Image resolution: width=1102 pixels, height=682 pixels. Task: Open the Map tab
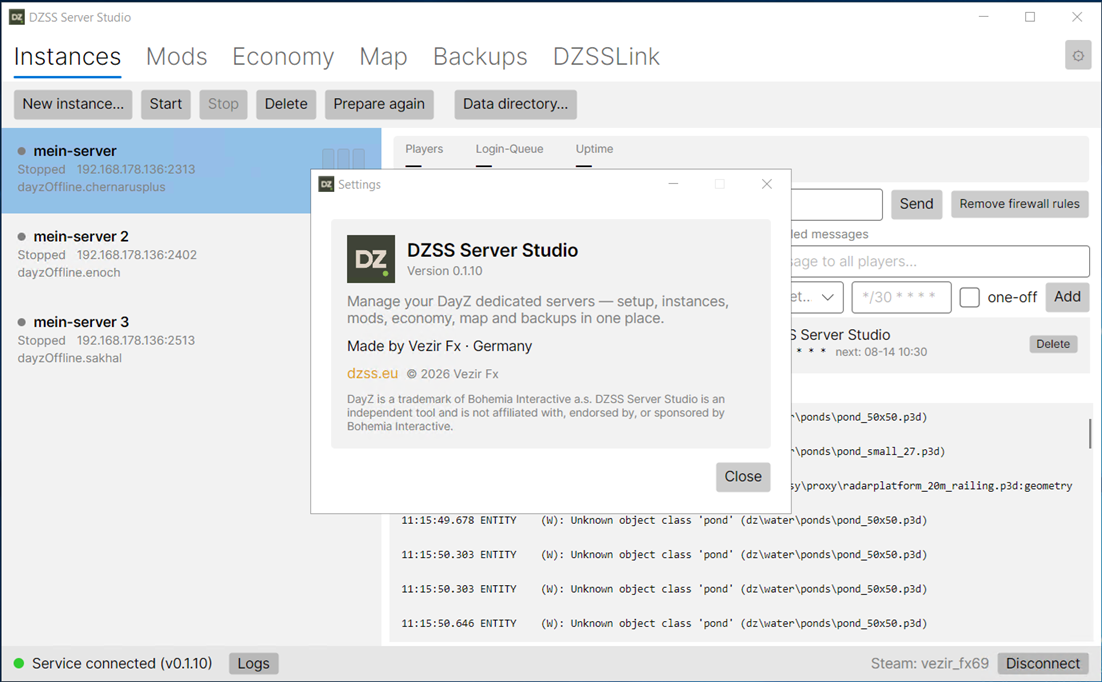(383, 56)
